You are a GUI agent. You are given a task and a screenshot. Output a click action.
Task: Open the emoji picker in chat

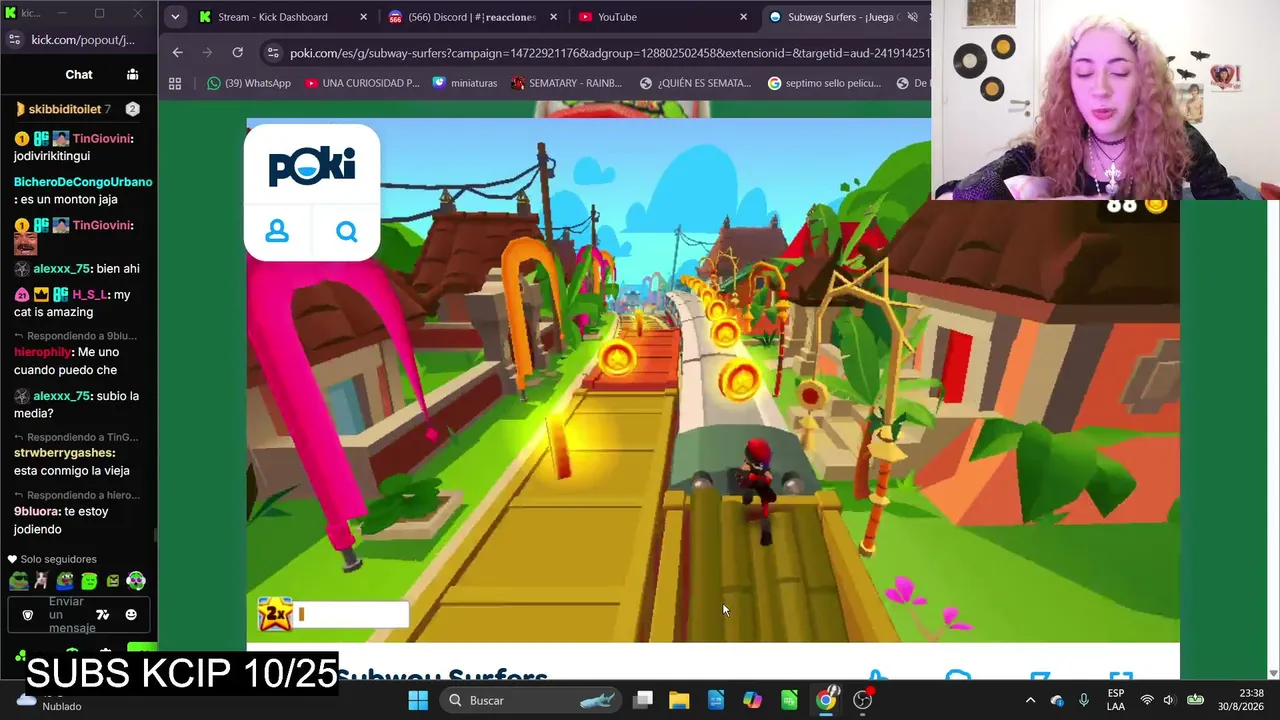coord(131,615)
